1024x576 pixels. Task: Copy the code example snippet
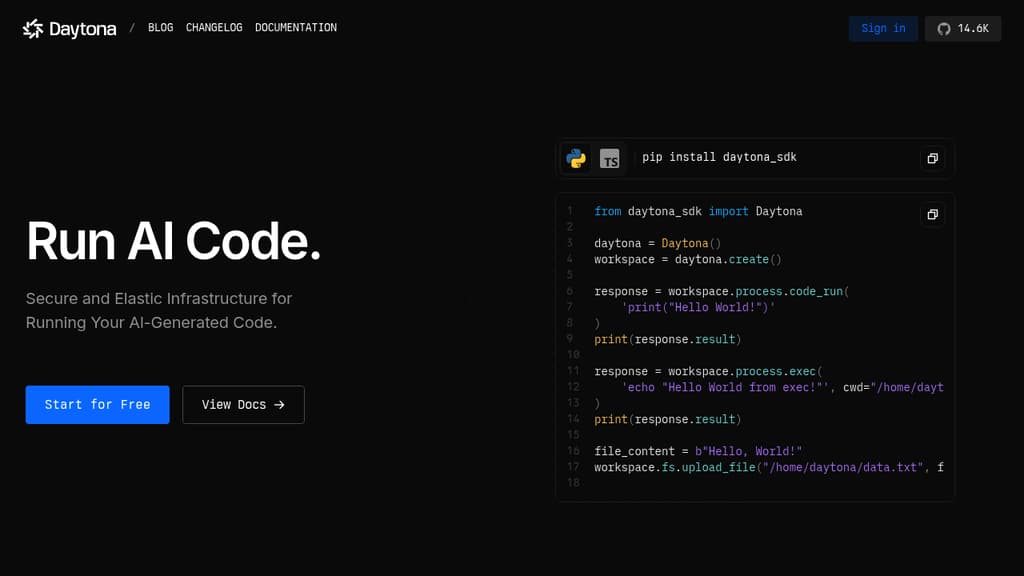click(932, 214)
